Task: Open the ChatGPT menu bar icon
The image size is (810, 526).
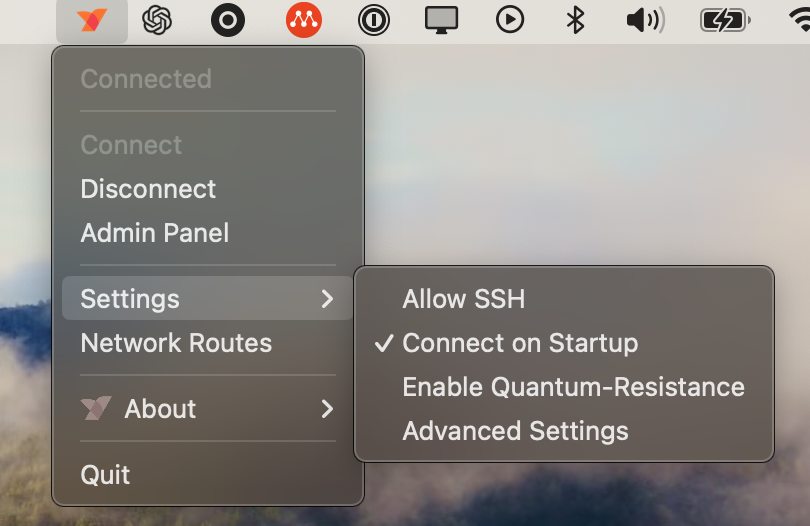Action: click(157, 20)
